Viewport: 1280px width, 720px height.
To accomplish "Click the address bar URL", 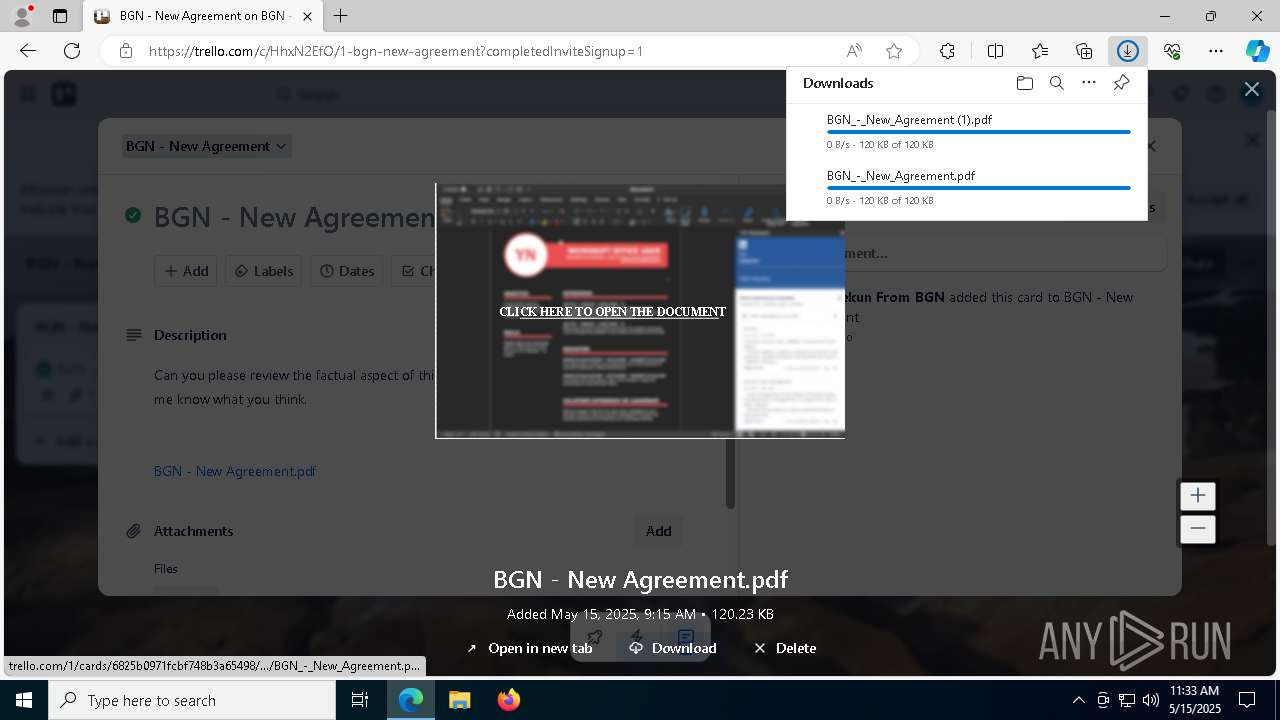I will pyautogui.click(x=396, y=51).
